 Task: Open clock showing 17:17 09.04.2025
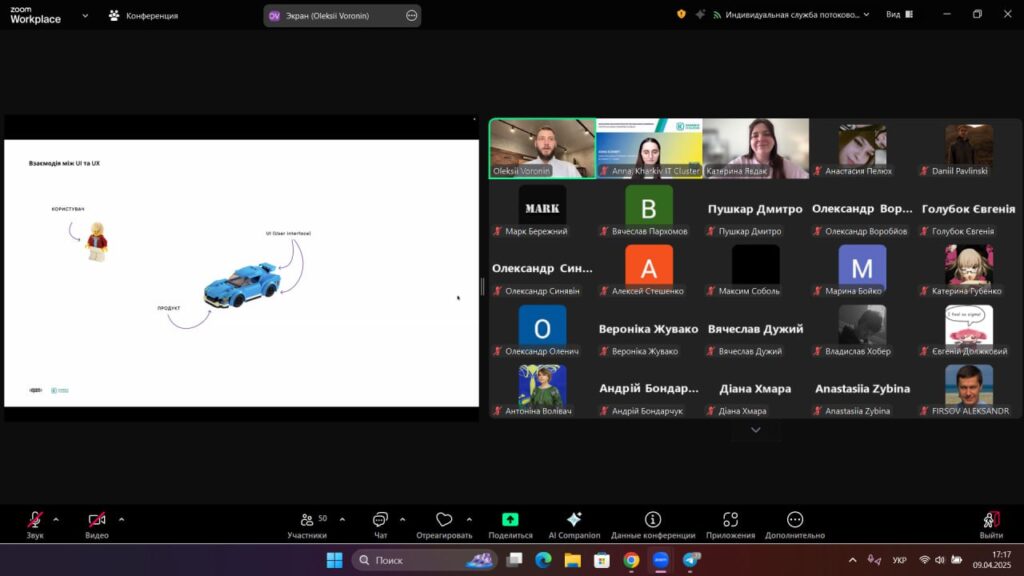(x=992, y=560)
